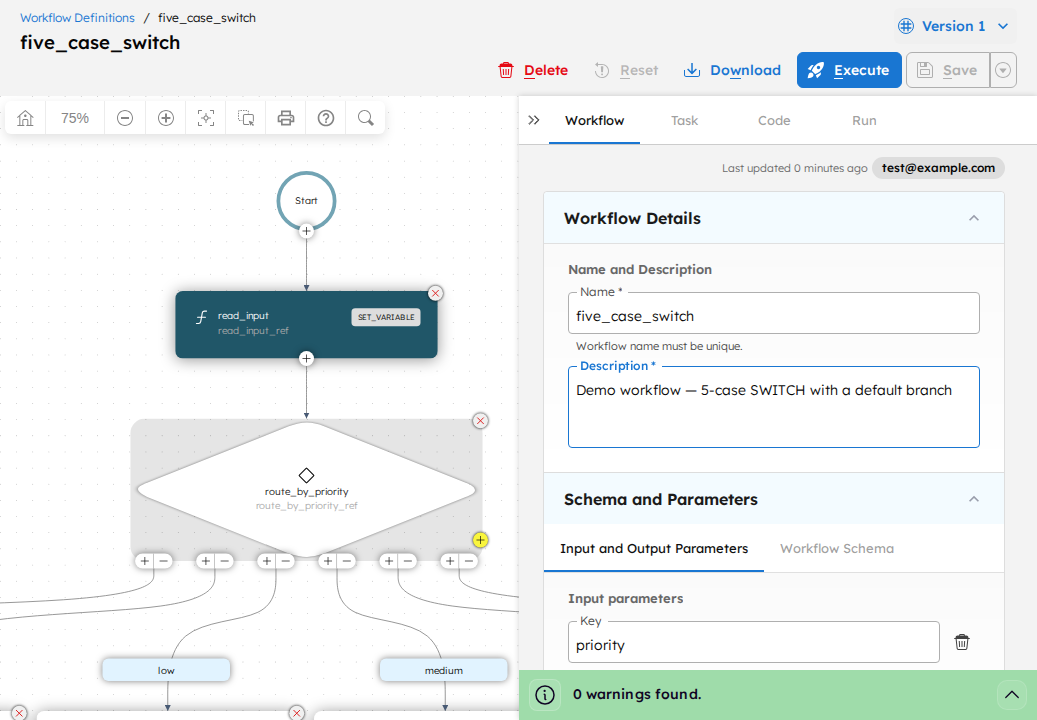The height and width of the screenshot is (720, 1037).
Task: Click the priority Key input field
Action: (754, 642)
